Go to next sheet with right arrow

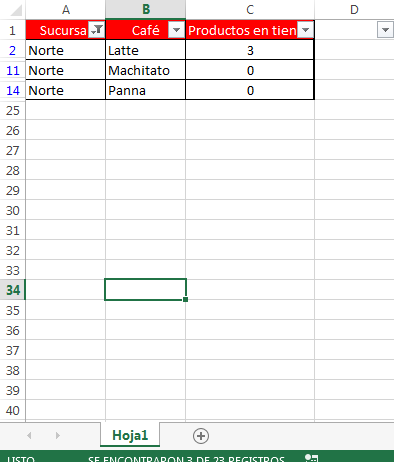[x=58, y=435]
